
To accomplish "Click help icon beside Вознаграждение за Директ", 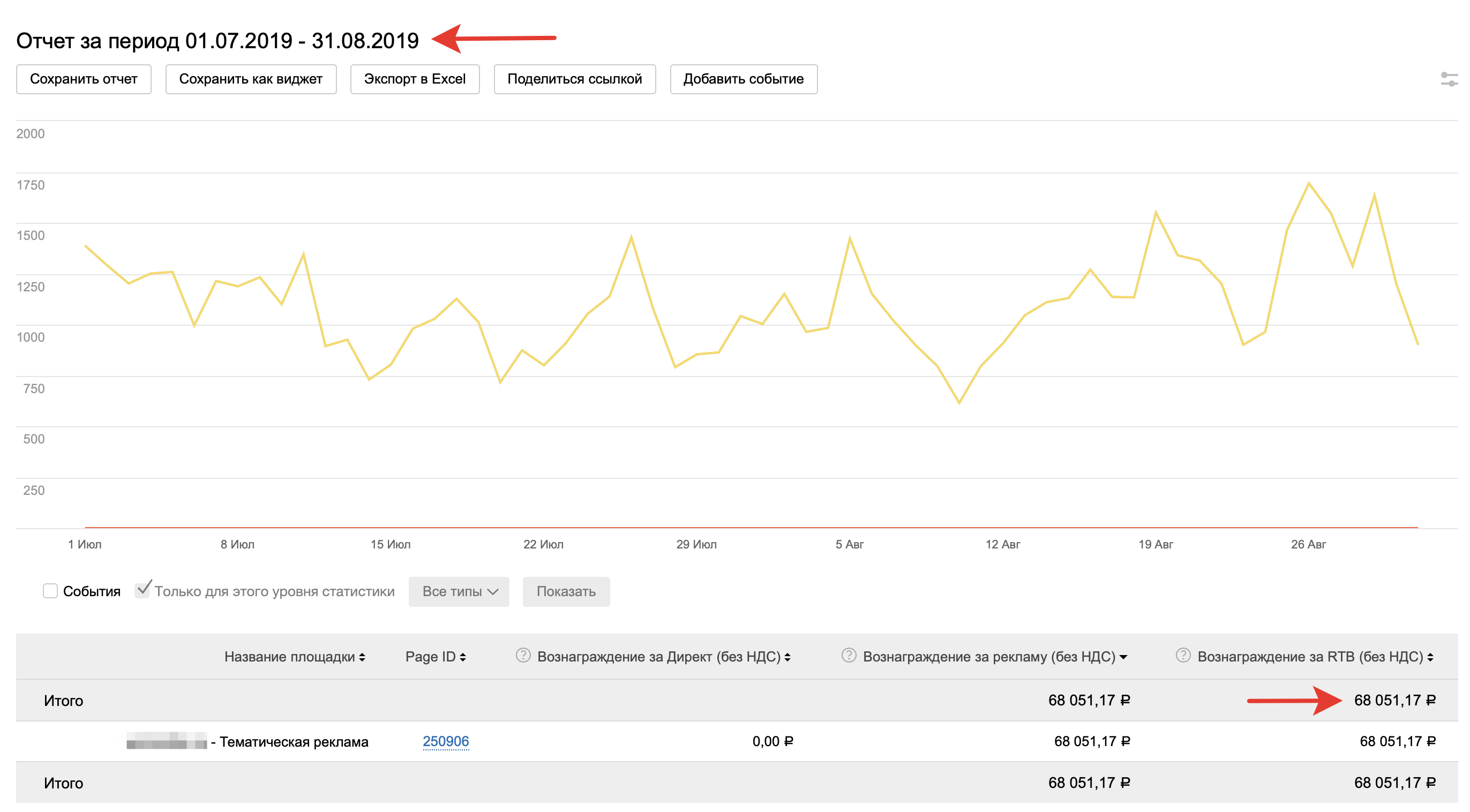I will tap(523, 655).
